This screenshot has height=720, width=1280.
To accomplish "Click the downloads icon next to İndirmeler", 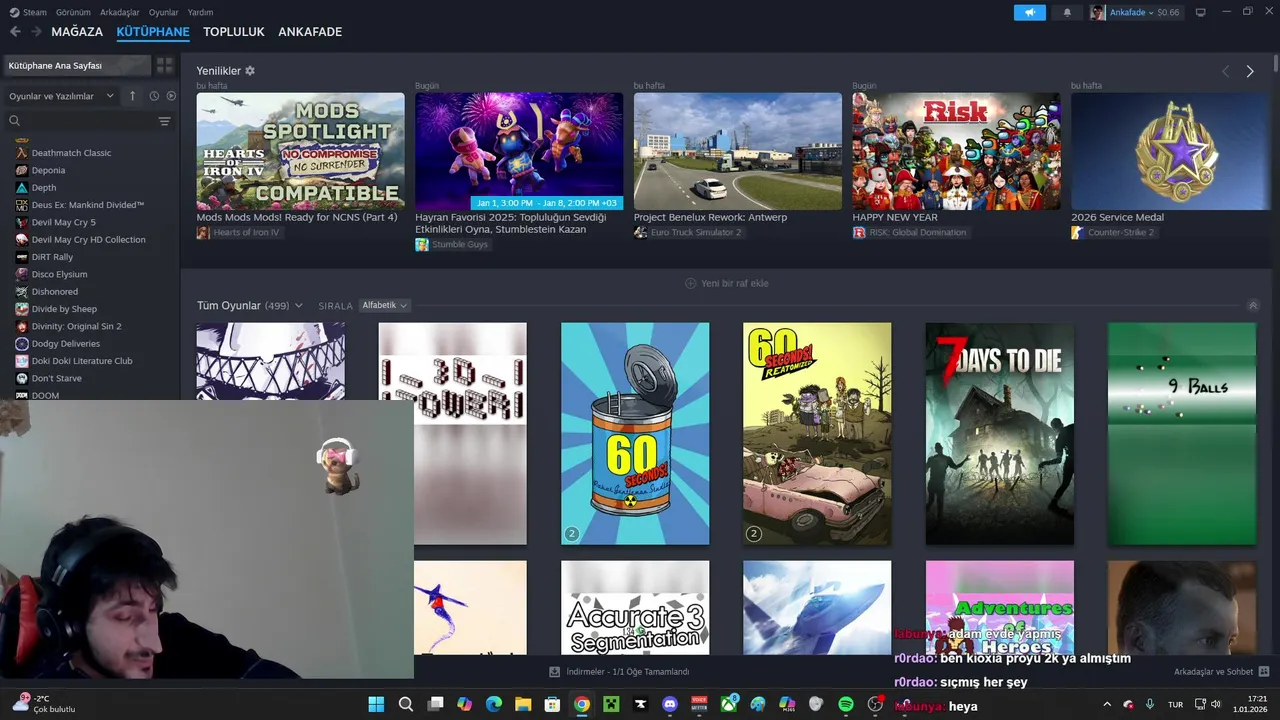I will [555, 672].
